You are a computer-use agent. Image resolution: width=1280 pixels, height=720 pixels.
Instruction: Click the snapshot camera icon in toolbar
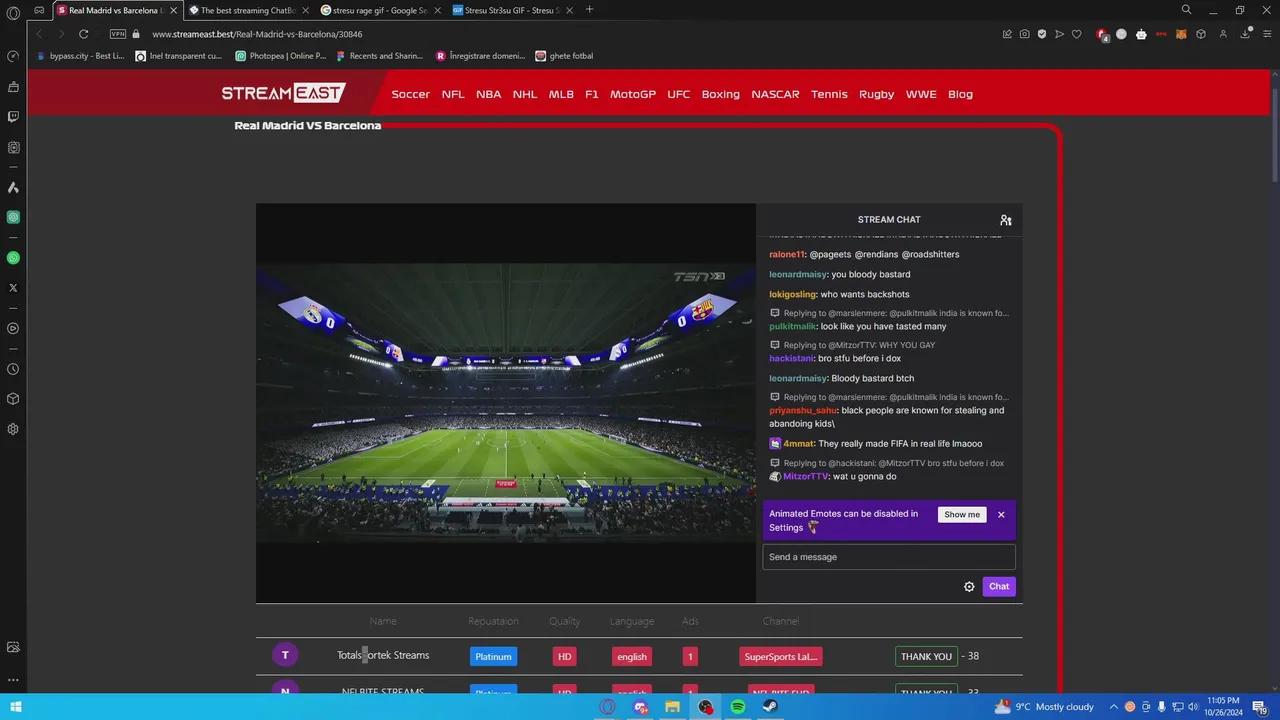1025,34
